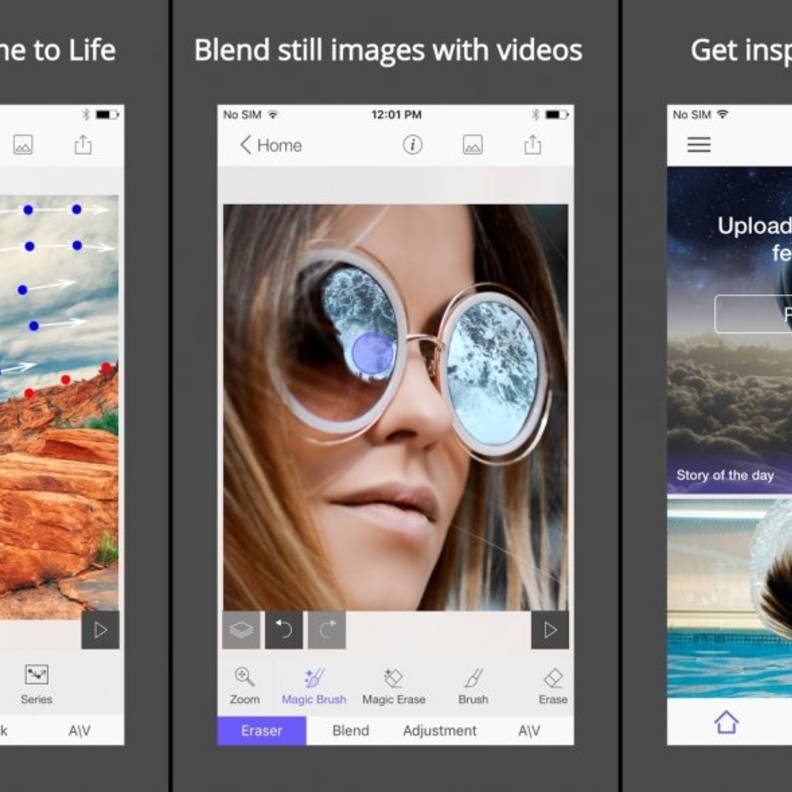The width and height of the screenshot is (792, 792).
Task: Pick the Erase tool
Action: [553, 686]
